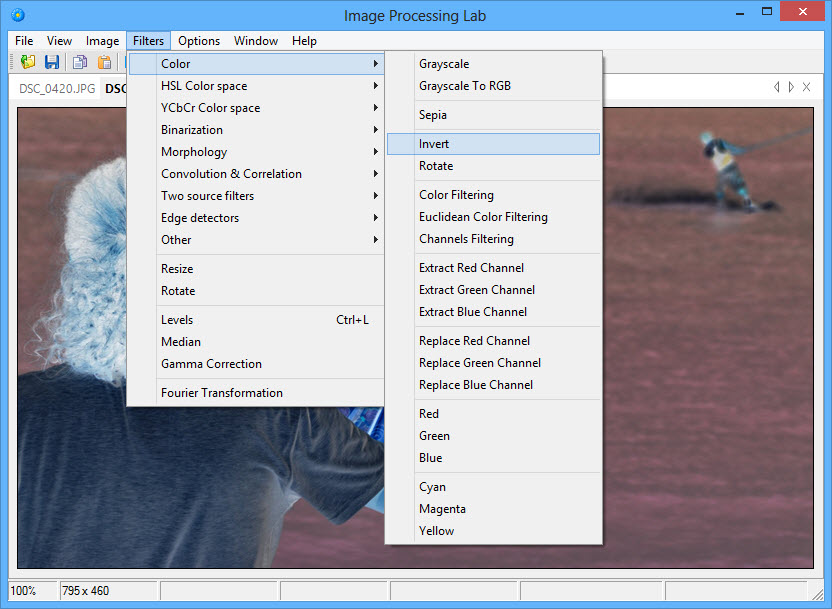Viewport: 832px width, 609px height.
Task: Open the File menu
Action: pyautogui.click(x=24, y=41)
